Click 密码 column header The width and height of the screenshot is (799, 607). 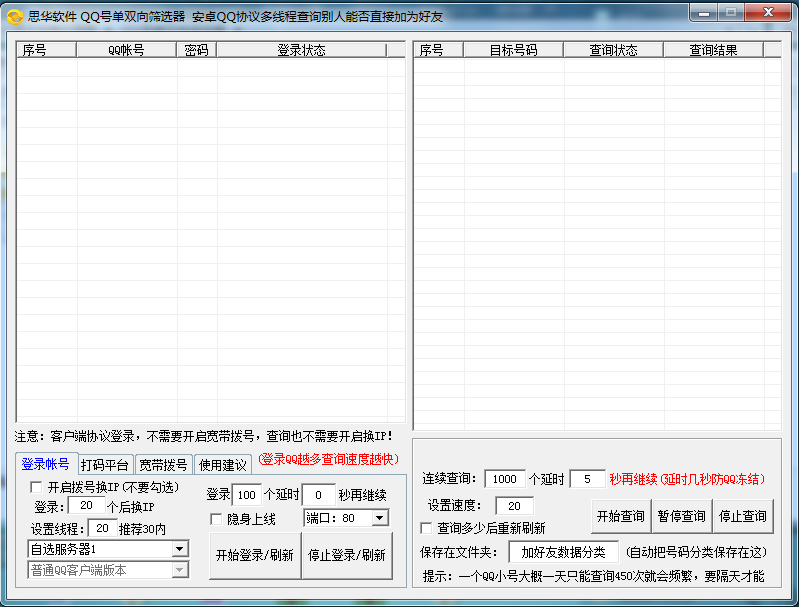197,50
